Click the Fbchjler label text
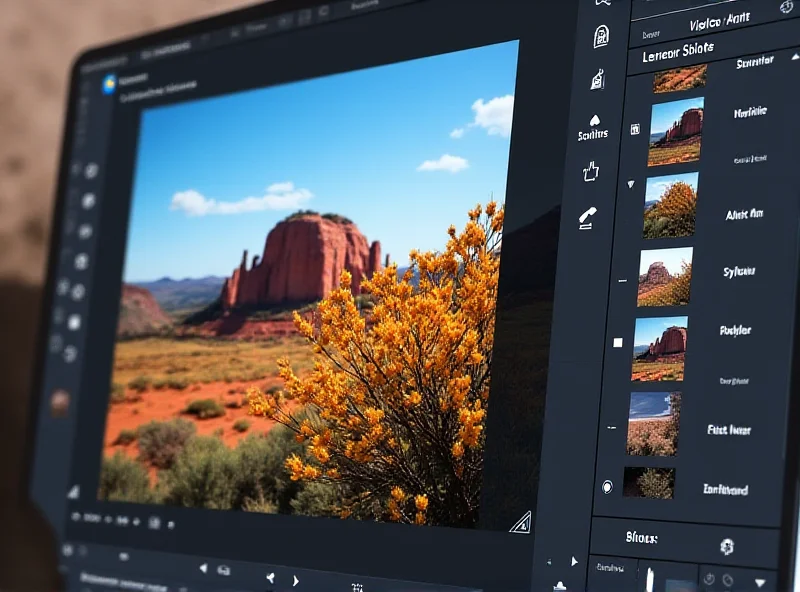This screenshot has width=800, height=592. click(x=735, y=330)
